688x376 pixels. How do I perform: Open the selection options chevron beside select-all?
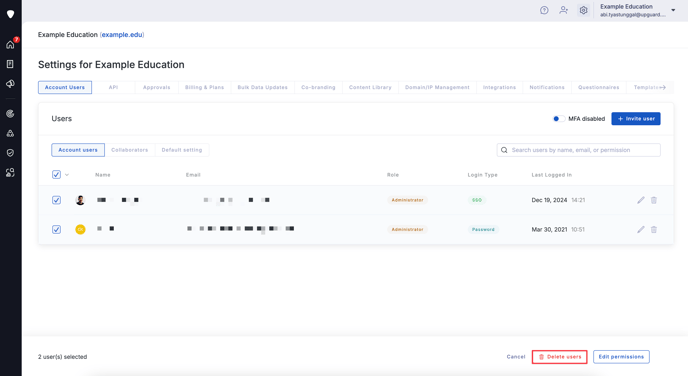(67, 175)
